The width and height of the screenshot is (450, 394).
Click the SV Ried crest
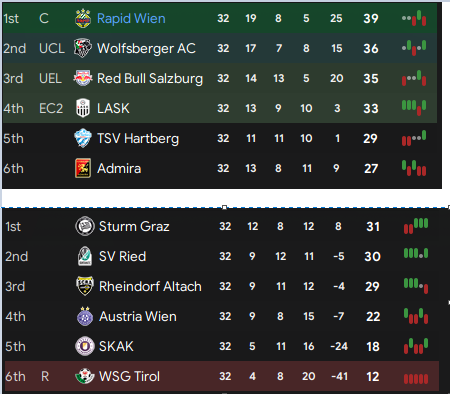click(x=85, y=256)
